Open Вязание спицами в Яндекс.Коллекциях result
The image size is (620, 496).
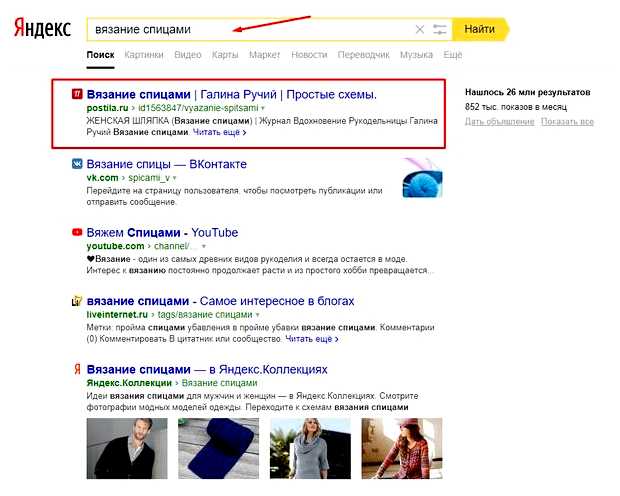pos(207,369)
